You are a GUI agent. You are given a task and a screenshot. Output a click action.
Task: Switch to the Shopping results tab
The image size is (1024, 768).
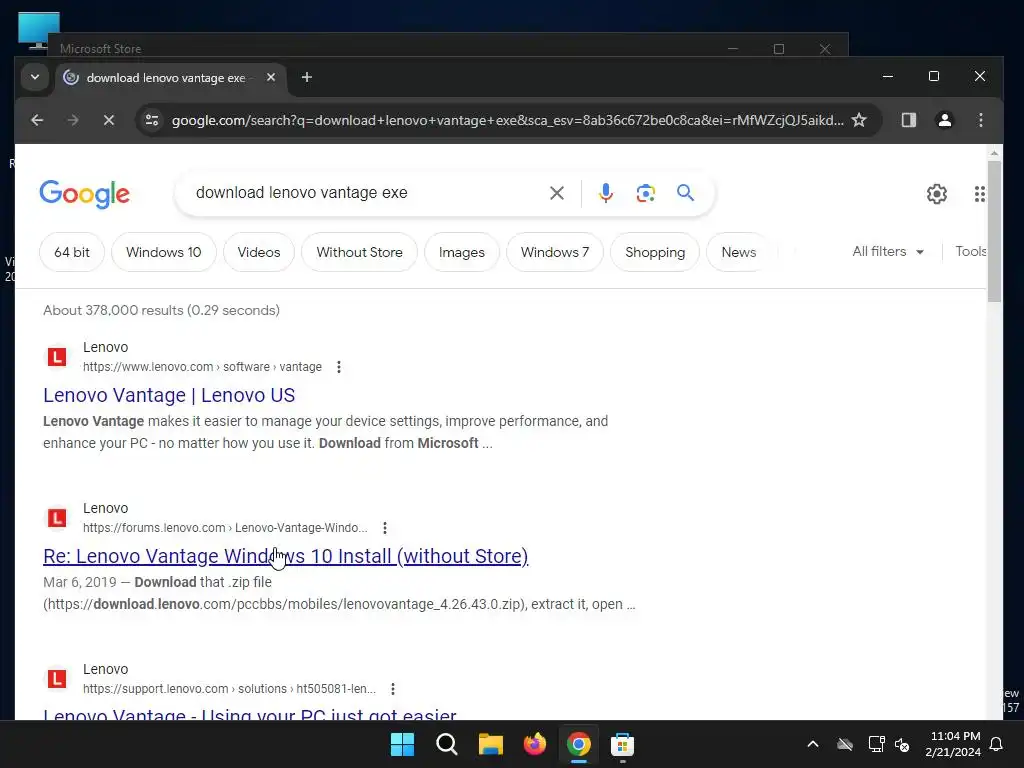655,252
